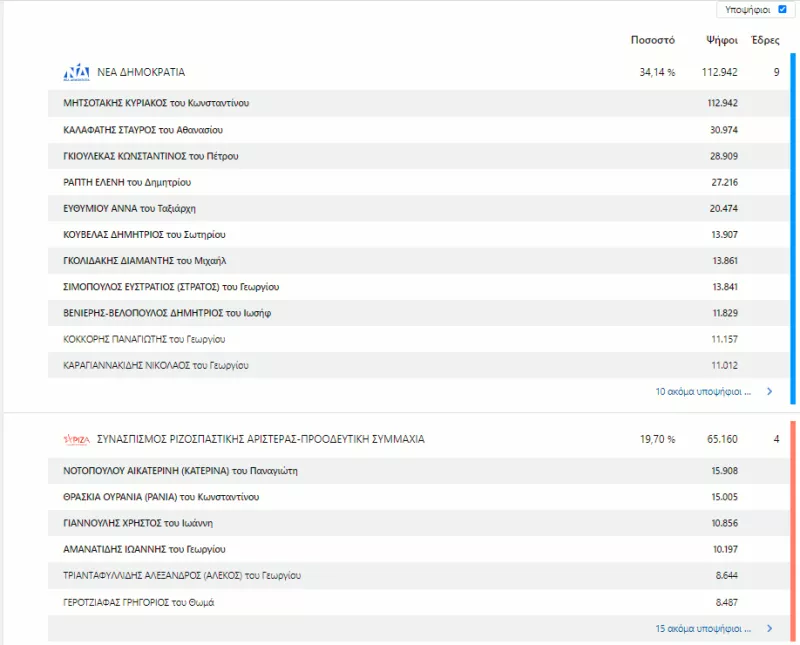Select candidate ΓΙΑΝΝΟΥΛΗΣ ΧΡΗΣΤΟΣ row

pos(418,523)
